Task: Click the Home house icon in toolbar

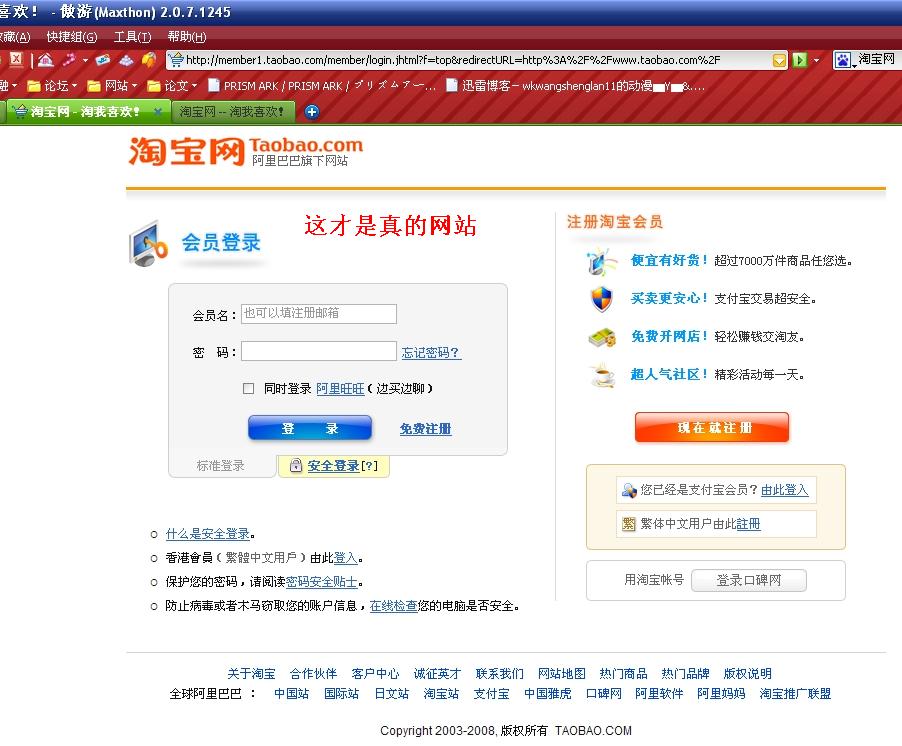Action: coord(45,60)
